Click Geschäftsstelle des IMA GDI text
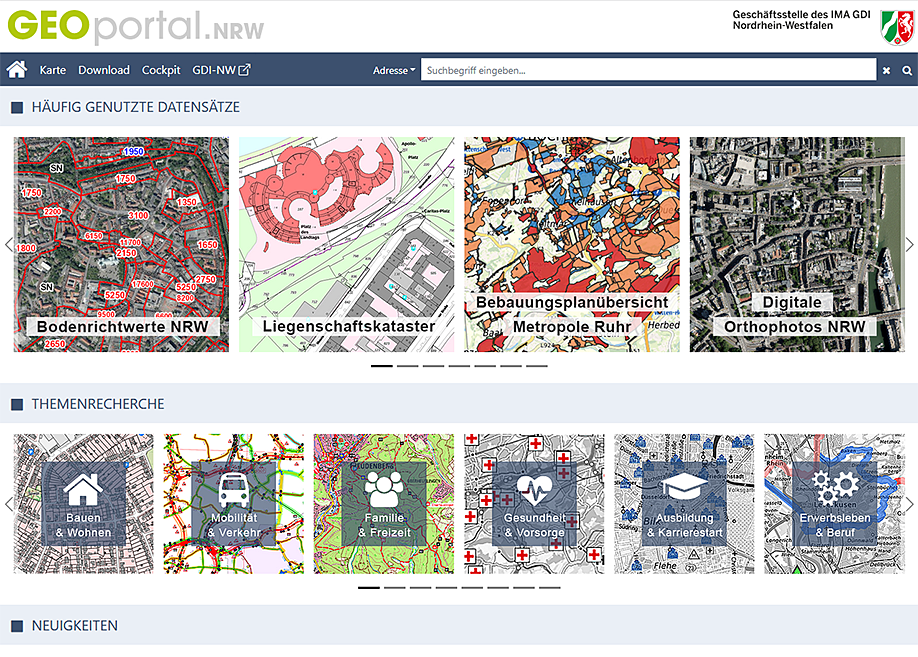 [801, 15]
